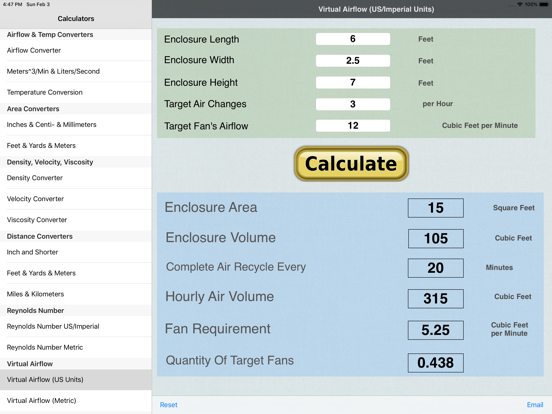Click the Hourly Air Volume label
The height and width of the screenshot is (414, 552).
pyautogui.click(x=220, y=297)
